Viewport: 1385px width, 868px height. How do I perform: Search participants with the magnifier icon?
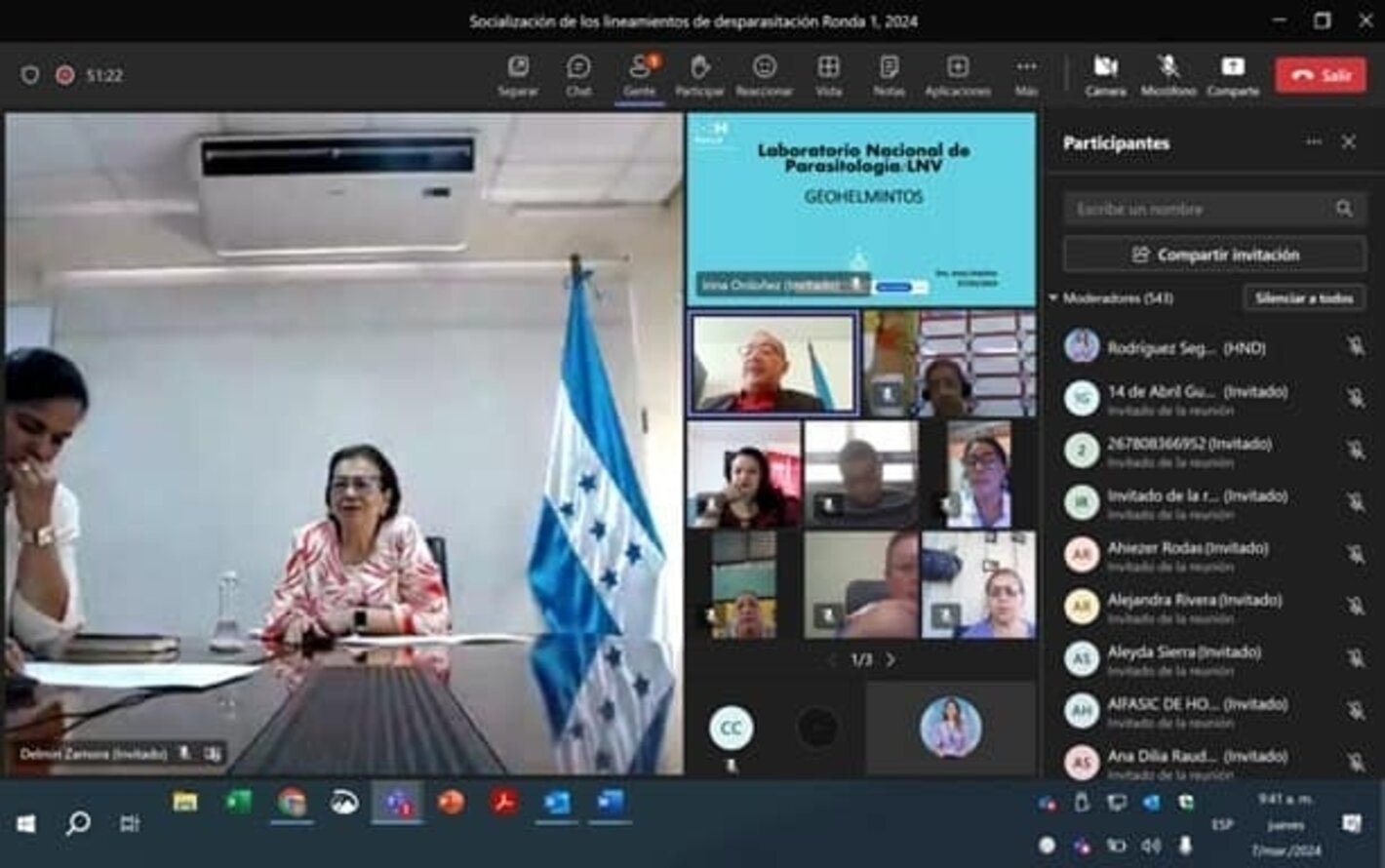1344,208
